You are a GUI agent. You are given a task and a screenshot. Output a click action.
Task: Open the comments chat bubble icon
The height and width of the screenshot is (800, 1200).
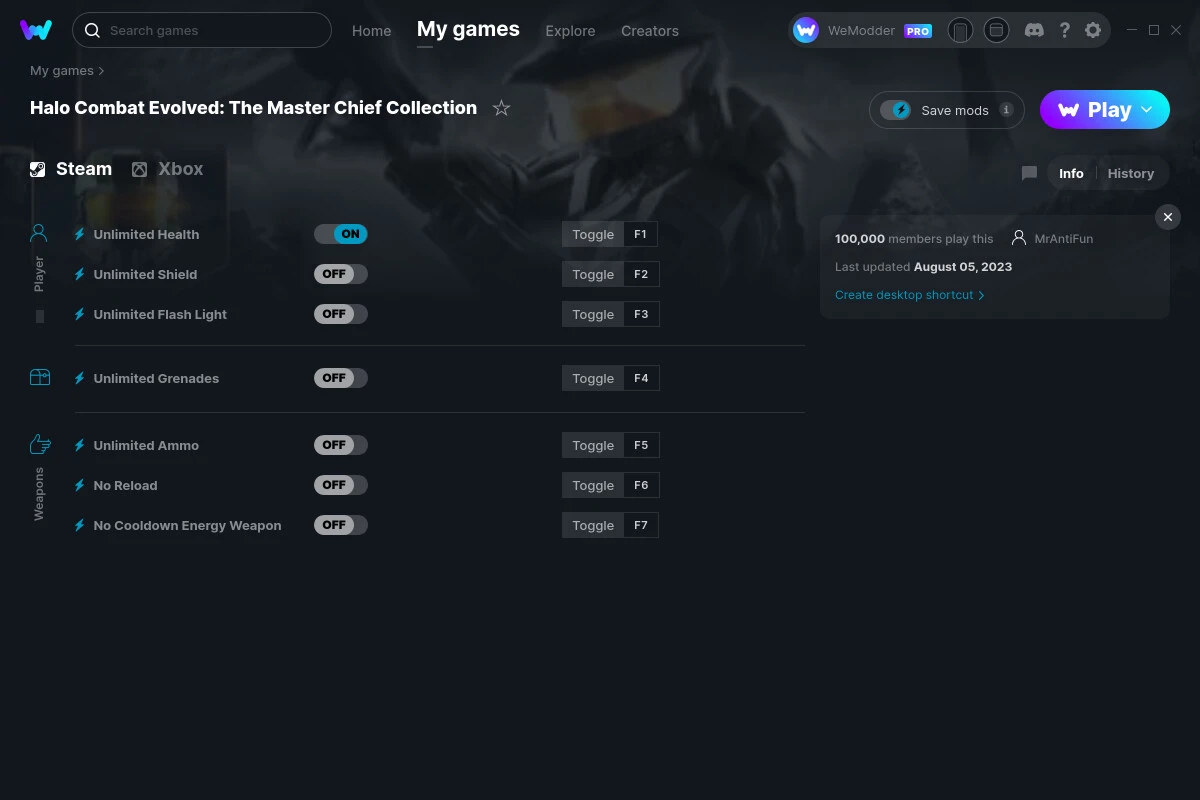(x=1029, y=173)
